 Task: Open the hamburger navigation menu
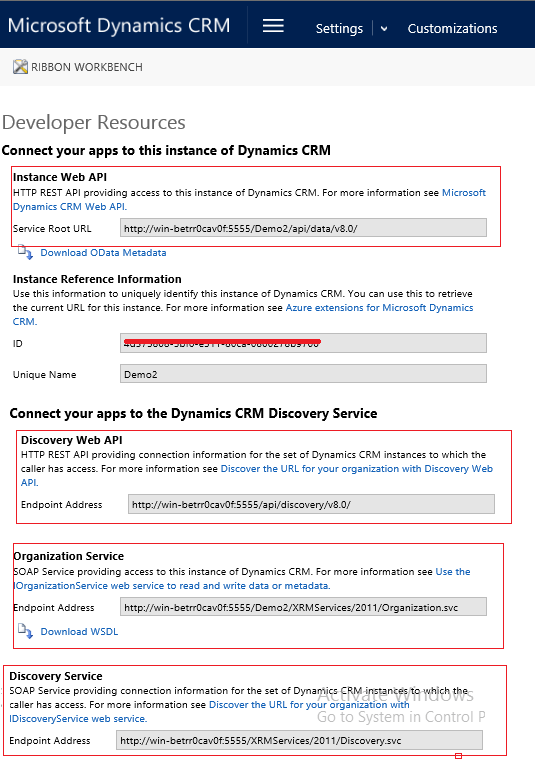click(x=273, y=26)
